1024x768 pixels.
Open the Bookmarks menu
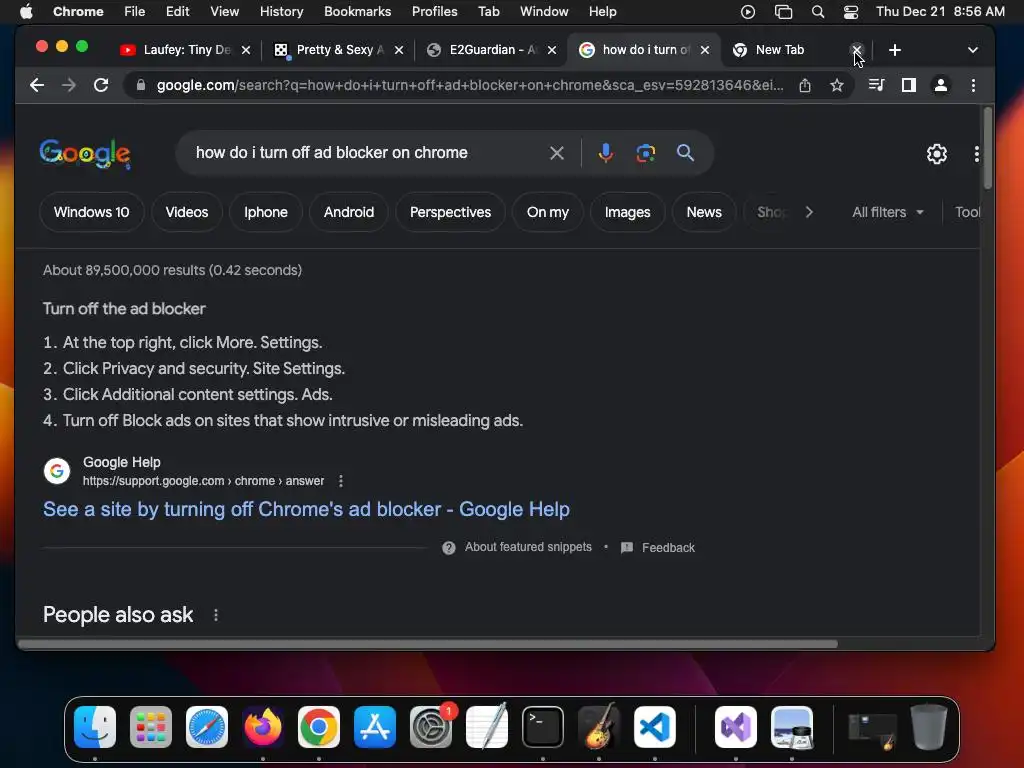tap(357, 12)
